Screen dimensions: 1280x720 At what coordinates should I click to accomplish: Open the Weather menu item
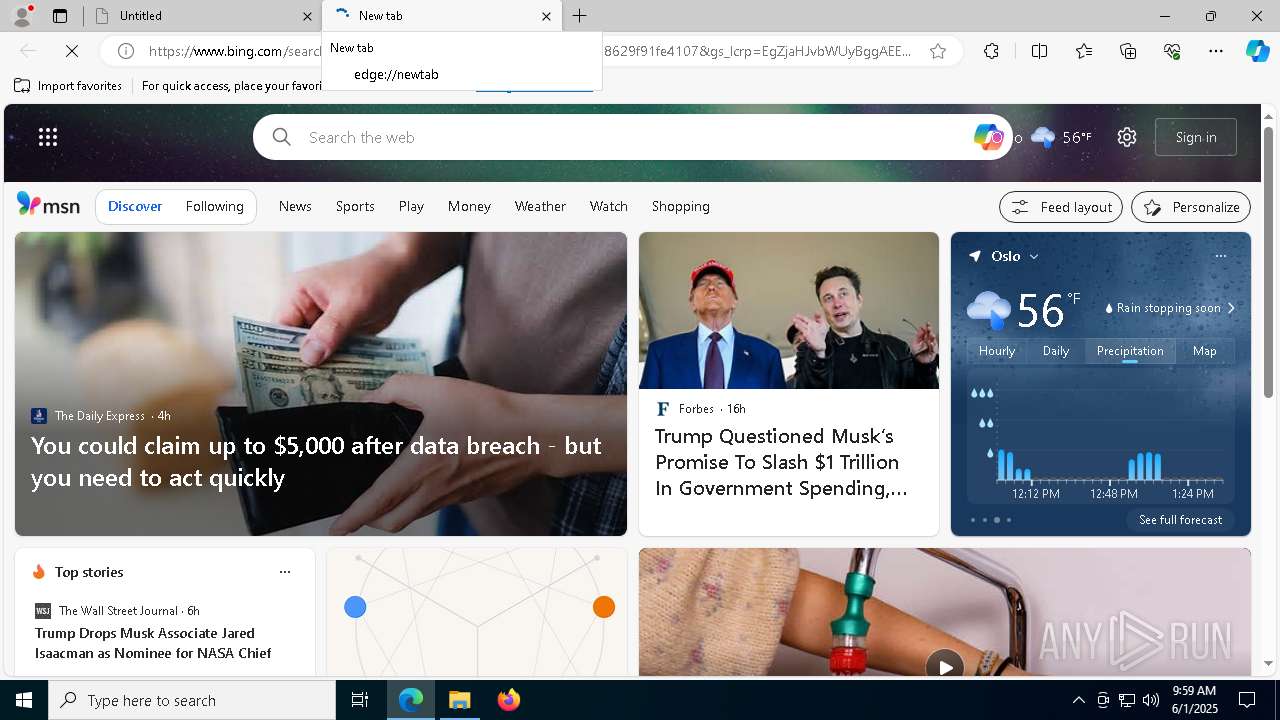[540, 206]
